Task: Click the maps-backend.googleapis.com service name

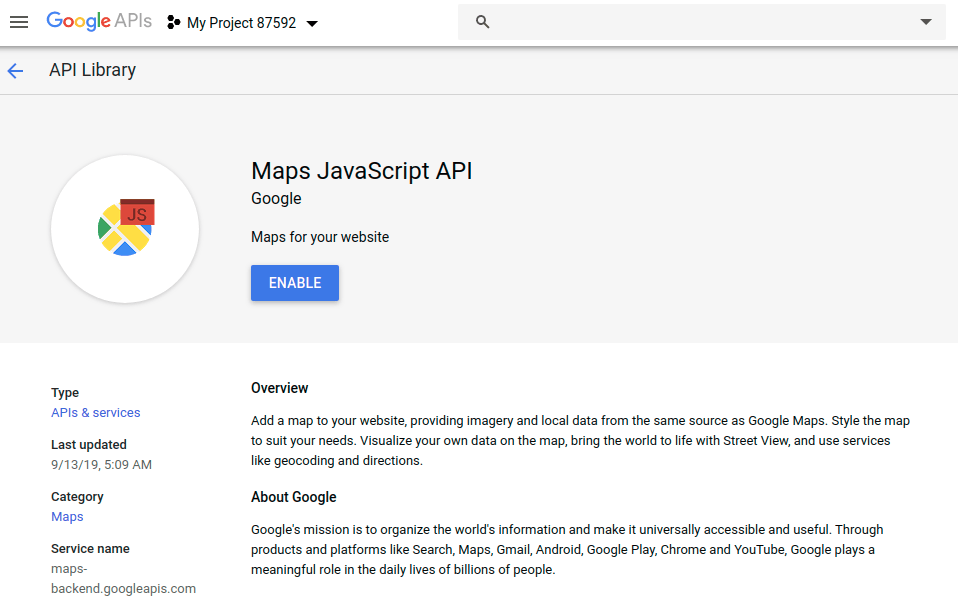Action: coord(123,579)
